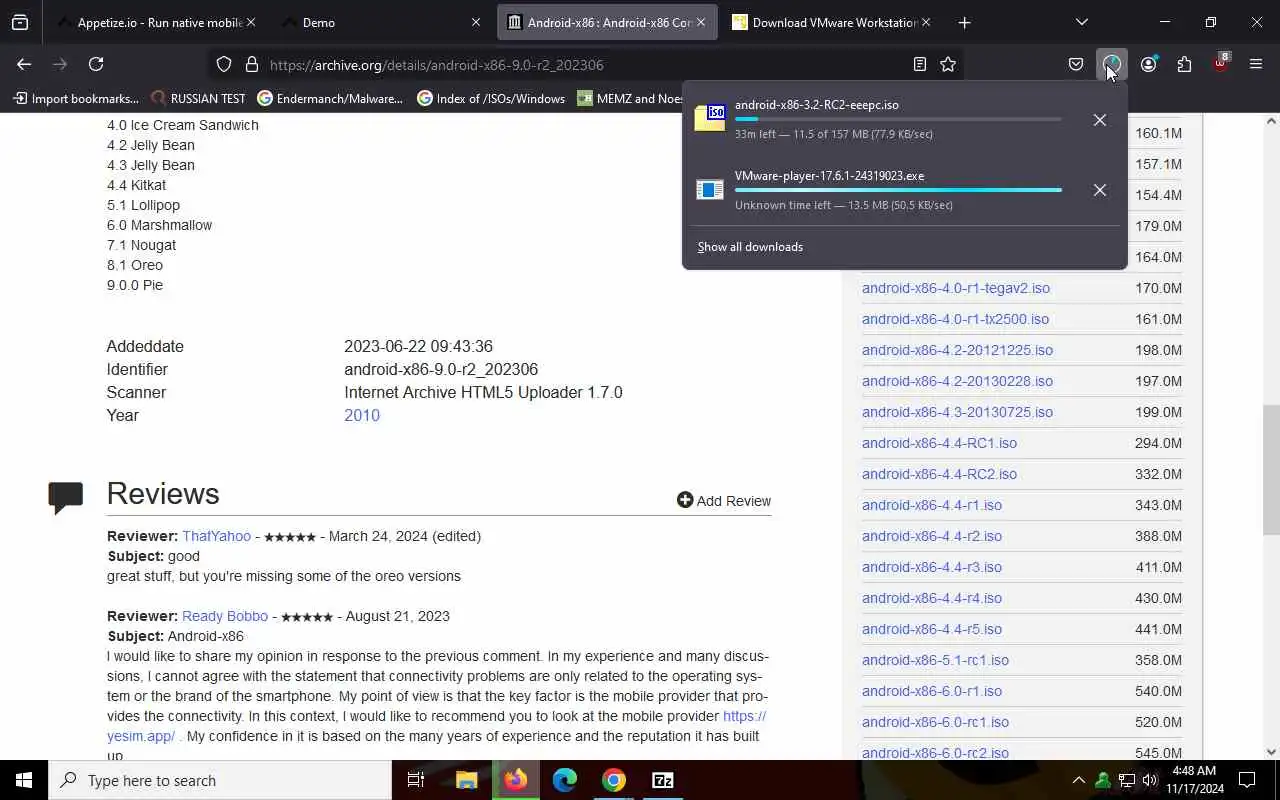Open RUSSIAN TEST bookmark

198,98
